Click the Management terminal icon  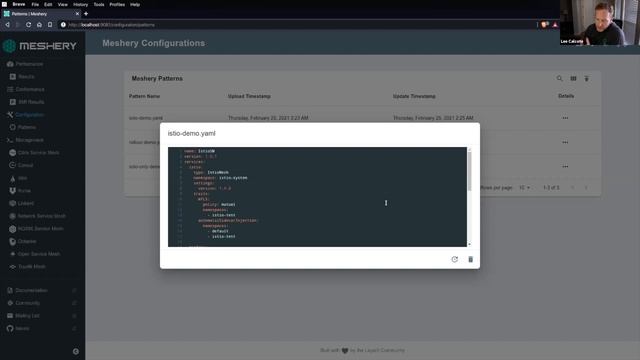(10, 140)
